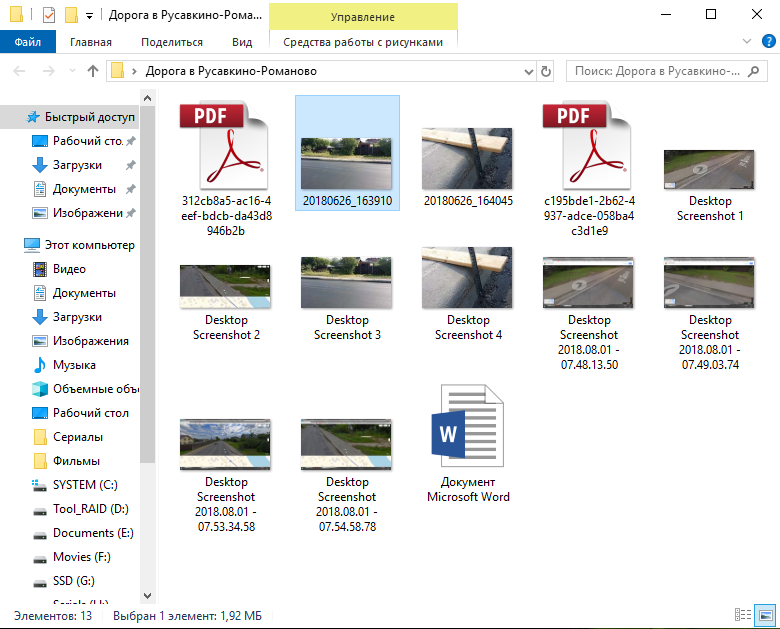780x629 pixels.
Task: Click the navigation pane scroll up arrow
Action: point(147,99)
